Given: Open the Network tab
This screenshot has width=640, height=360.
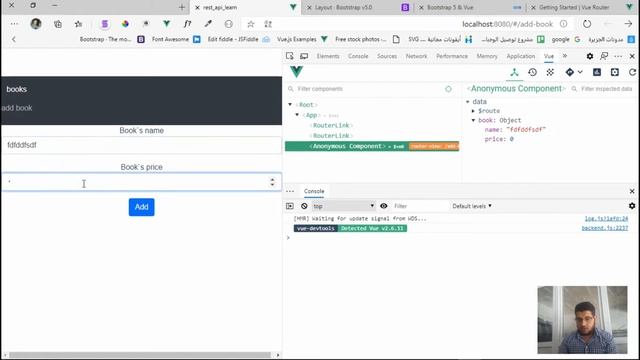Looking at the screenshot, I should tap(416, 56).
